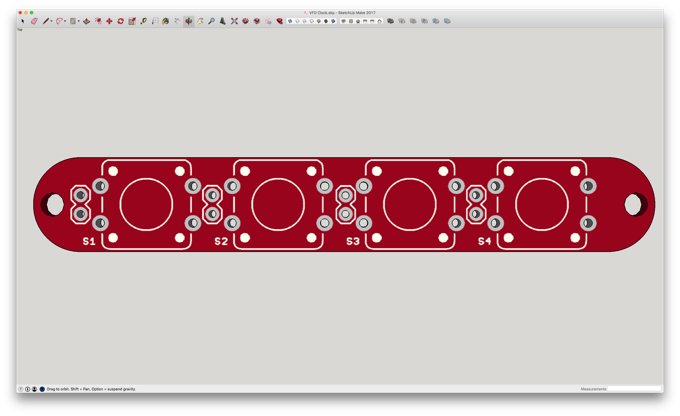Toggle Back Edges style
Viewport: 680px width, 416px height.
pos(297,21)
